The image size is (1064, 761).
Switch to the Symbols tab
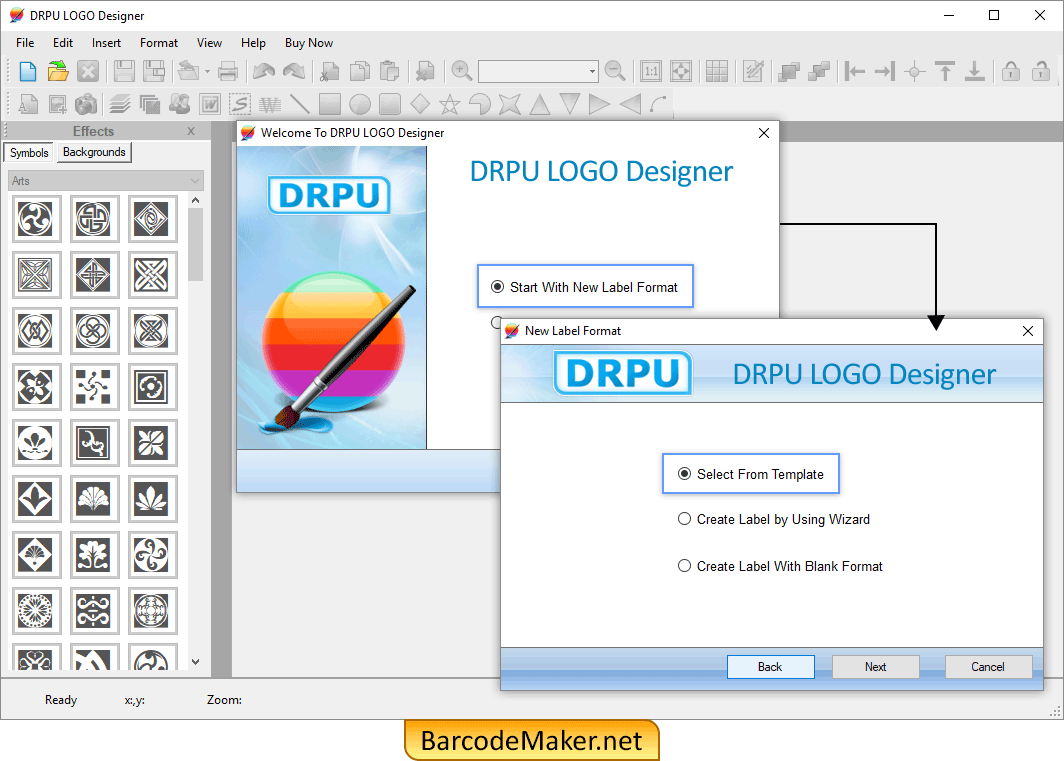[29, 153]
